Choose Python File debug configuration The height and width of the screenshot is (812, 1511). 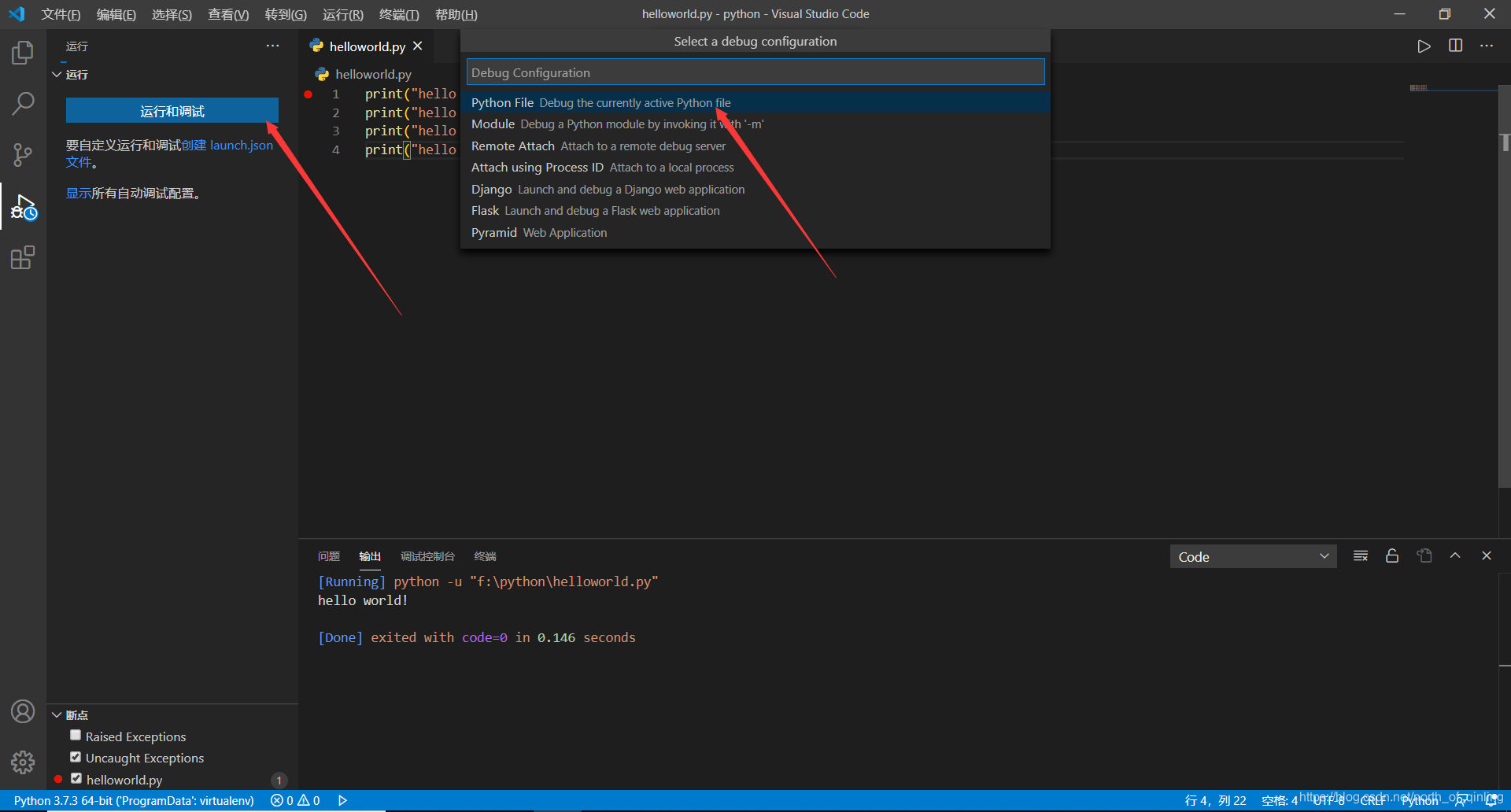[755, 102]
